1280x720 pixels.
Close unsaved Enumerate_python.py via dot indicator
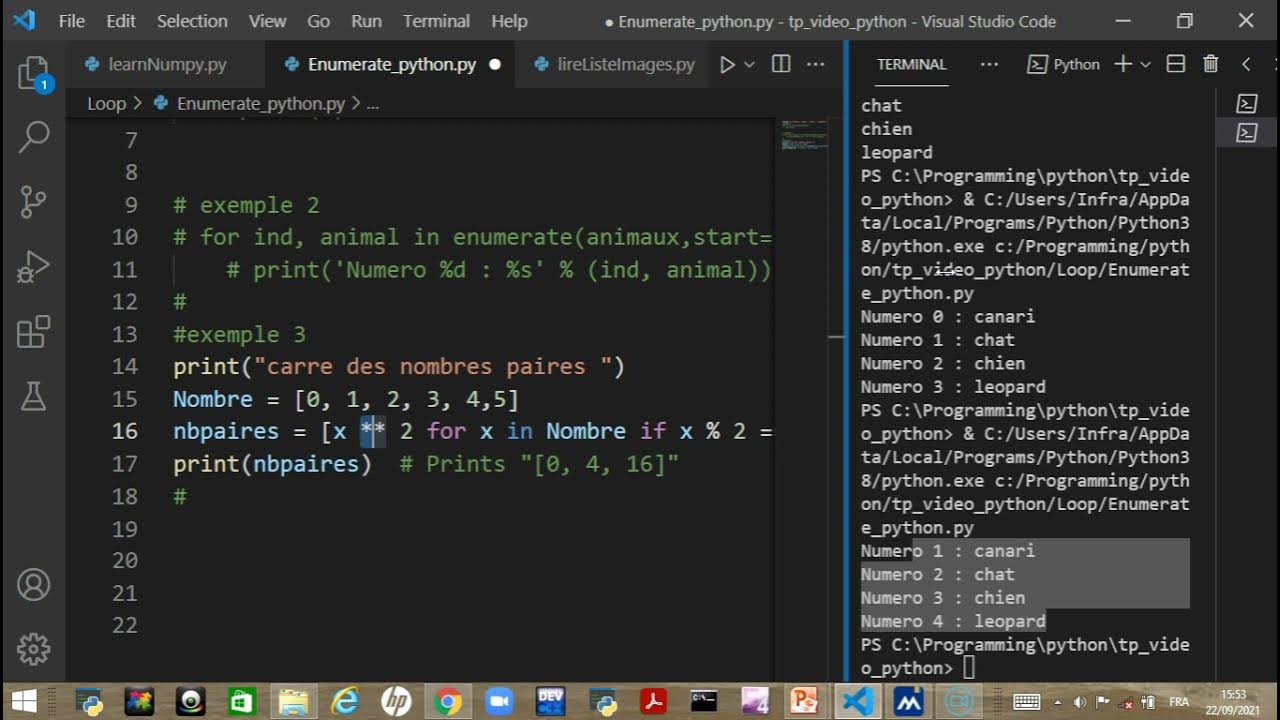pos(494,64)
